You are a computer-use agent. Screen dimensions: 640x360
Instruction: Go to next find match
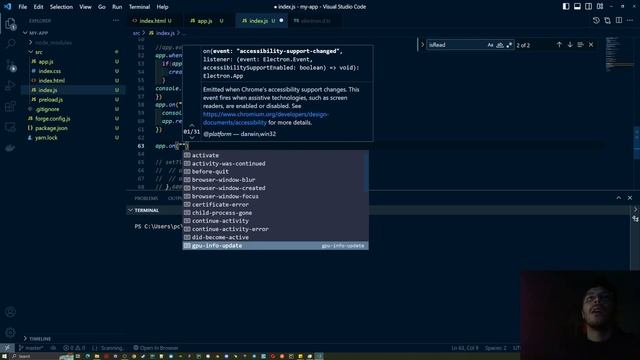pos(570,45)
